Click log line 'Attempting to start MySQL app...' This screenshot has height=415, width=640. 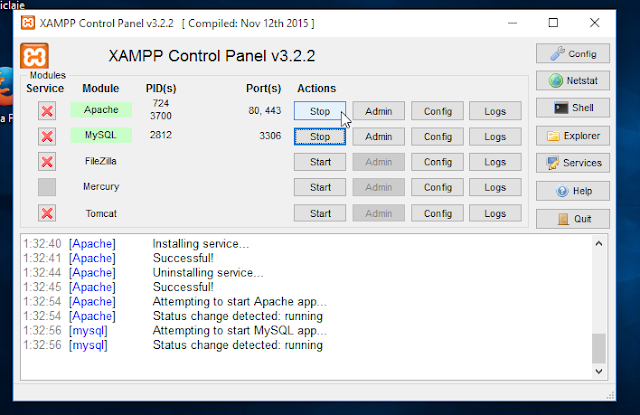[x=240, y=331]
